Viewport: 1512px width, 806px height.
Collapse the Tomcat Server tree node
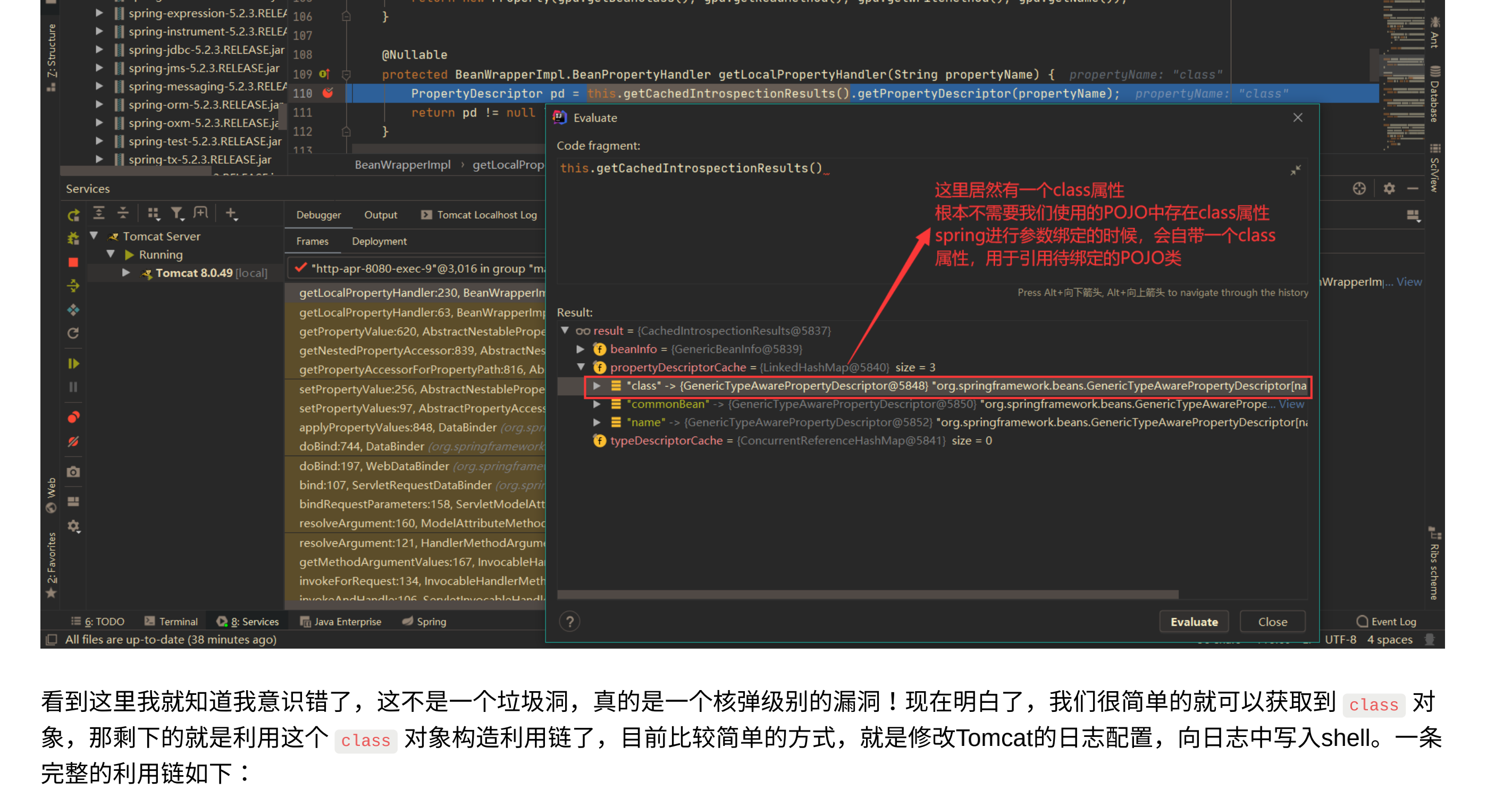click(x=94, y=236)
